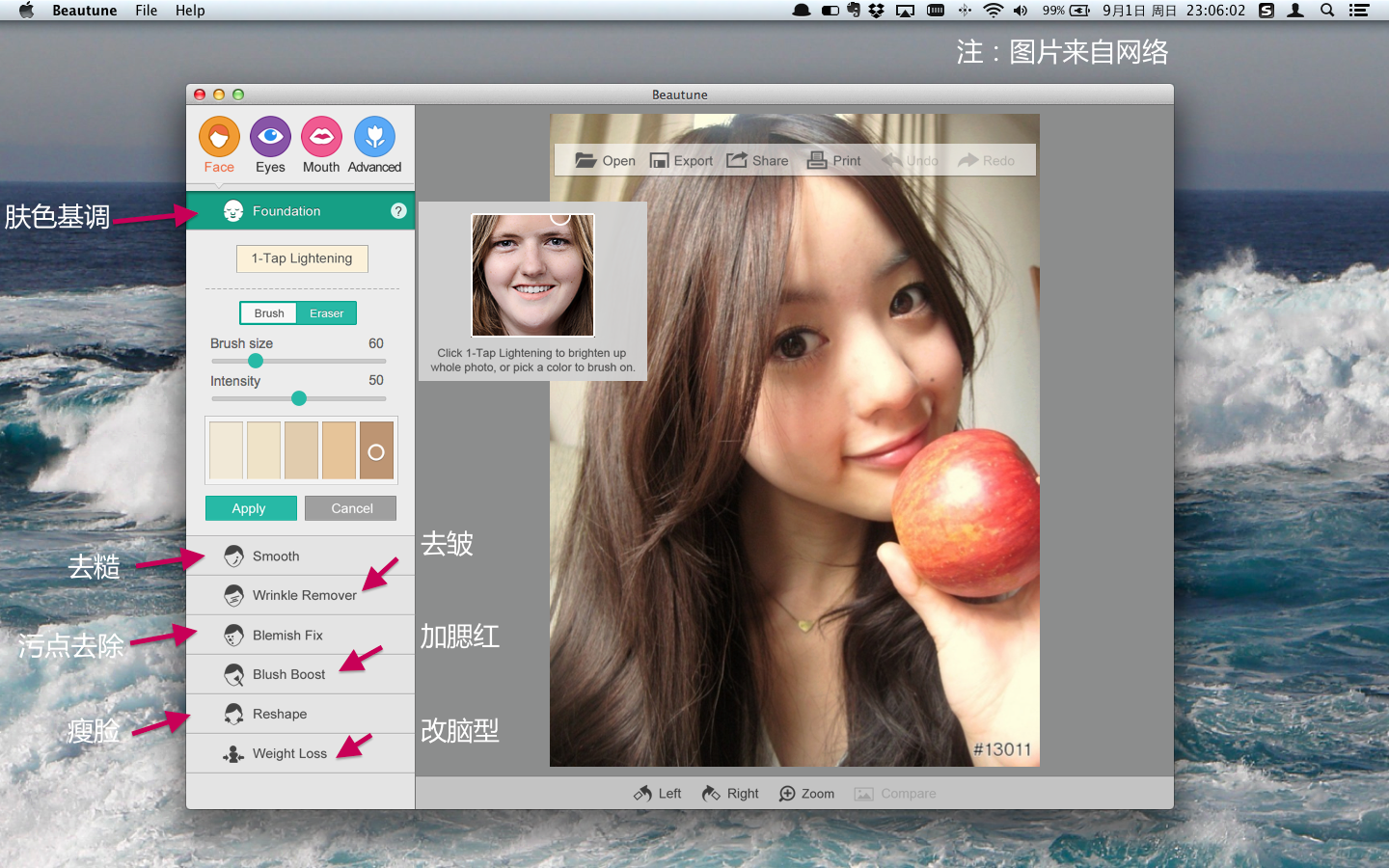Click the AirPlay display menu bar icon

pyautogui.click(x=905, y=11)
